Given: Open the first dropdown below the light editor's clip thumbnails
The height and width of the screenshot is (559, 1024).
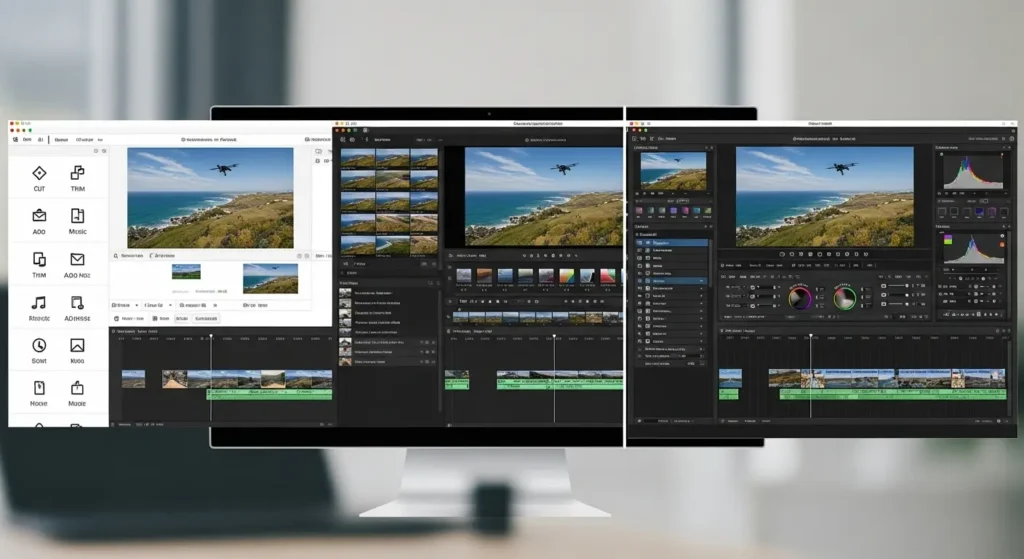Looking at the screenshot, I should 127,304.
